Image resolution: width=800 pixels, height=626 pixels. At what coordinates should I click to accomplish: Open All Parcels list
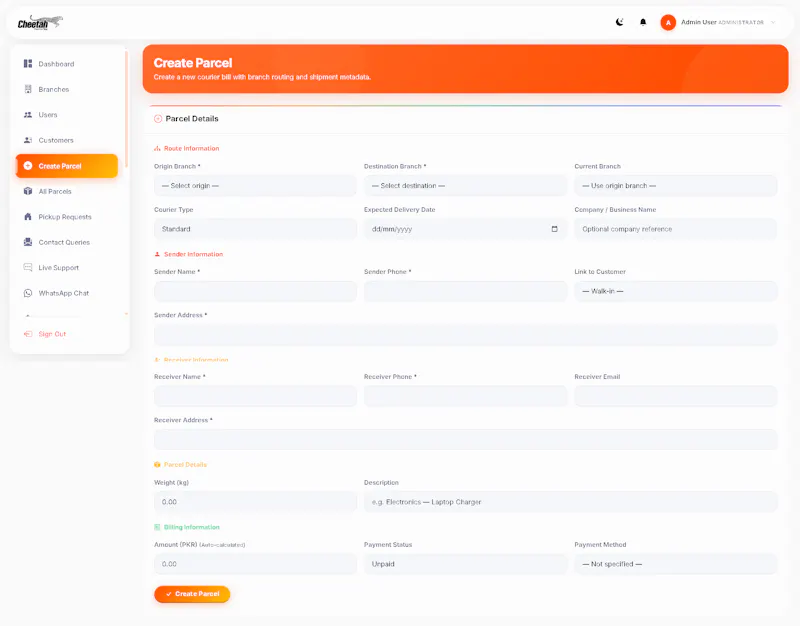click(67, 191)
